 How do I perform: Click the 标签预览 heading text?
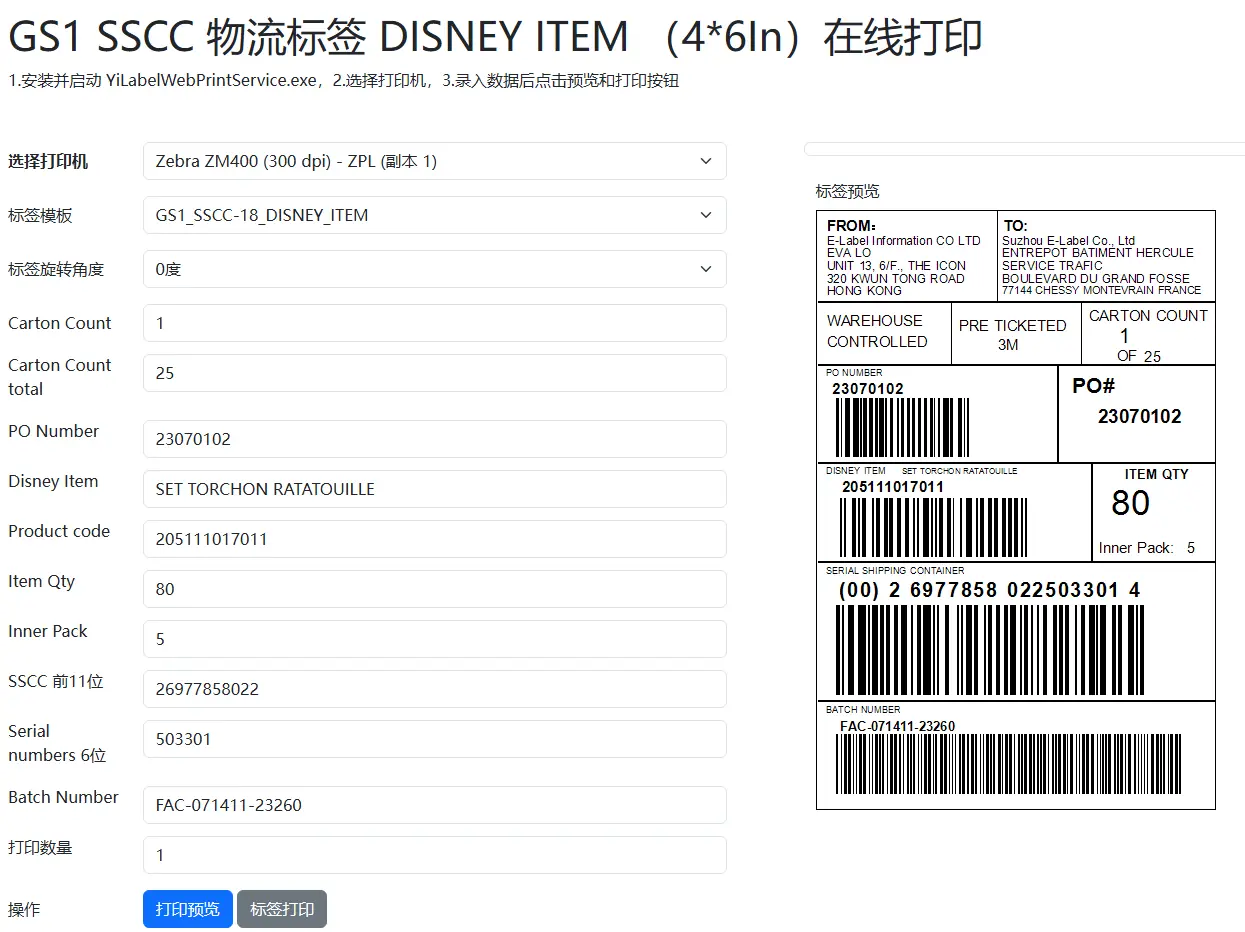pyautogui.click(x=848, y=191)
